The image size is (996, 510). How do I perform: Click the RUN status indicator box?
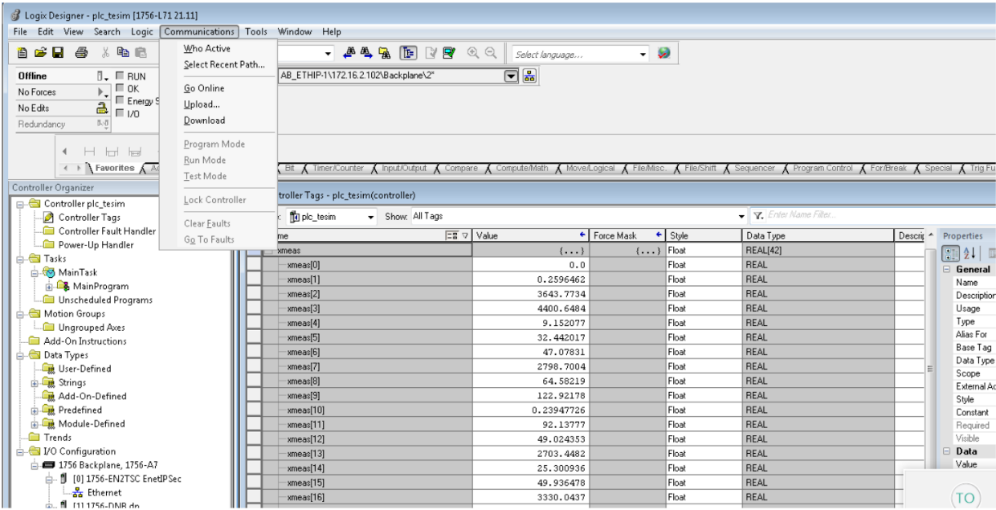[x=119, y=76]
